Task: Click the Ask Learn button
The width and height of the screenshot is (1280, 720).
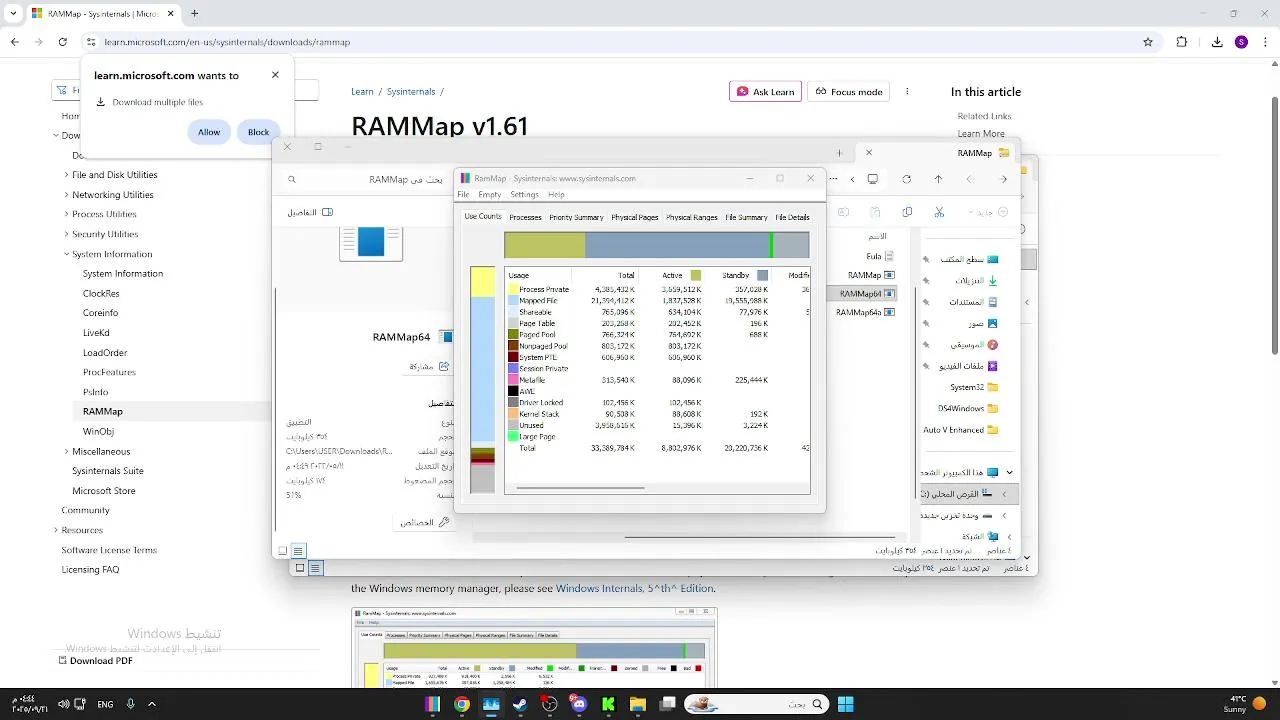Action: pos(765,91)
